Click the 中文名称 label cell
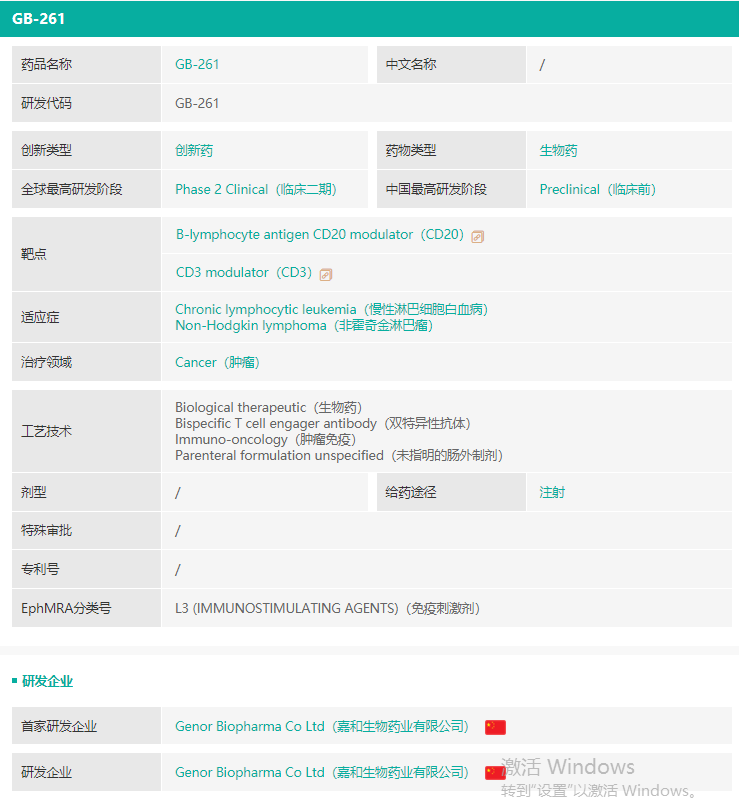This screenshot has height=799, width=739. (x=451, y=64)
